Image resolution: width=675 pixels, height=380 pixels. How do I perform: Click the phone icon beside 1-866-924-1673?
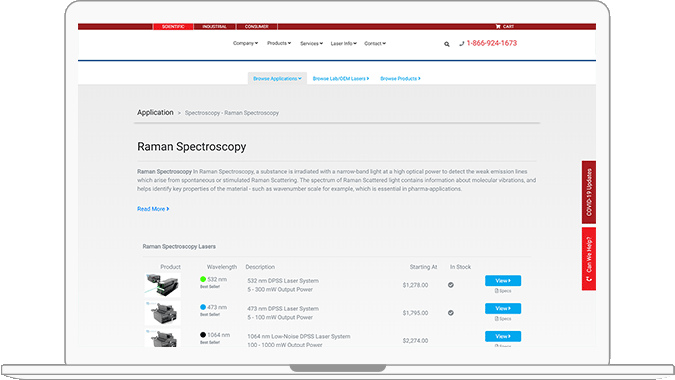click(461, 43)
